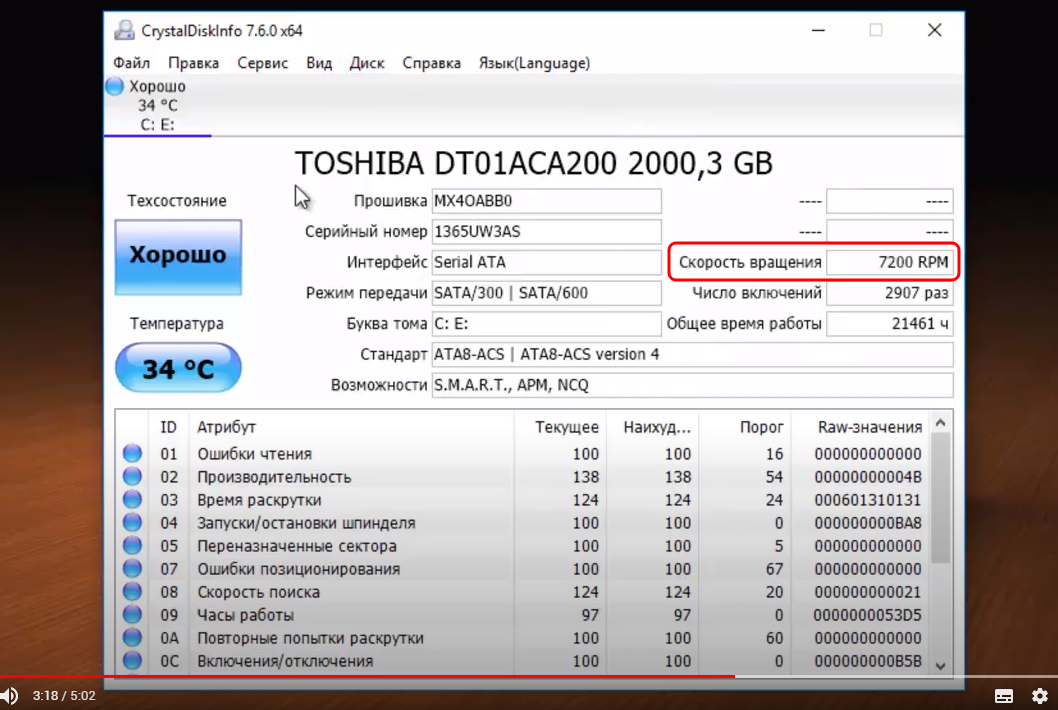Click the Raw-значения column header
1058x710 pixels.
(869, 427)
